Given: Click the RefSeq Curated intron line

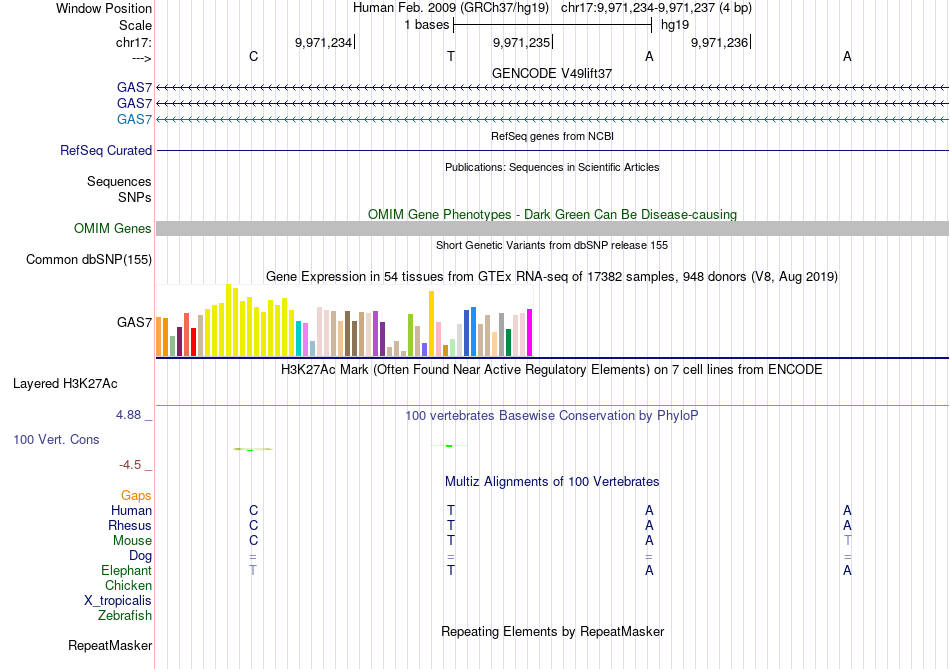Looking at the screenshot, I should (x=552, y=150).
